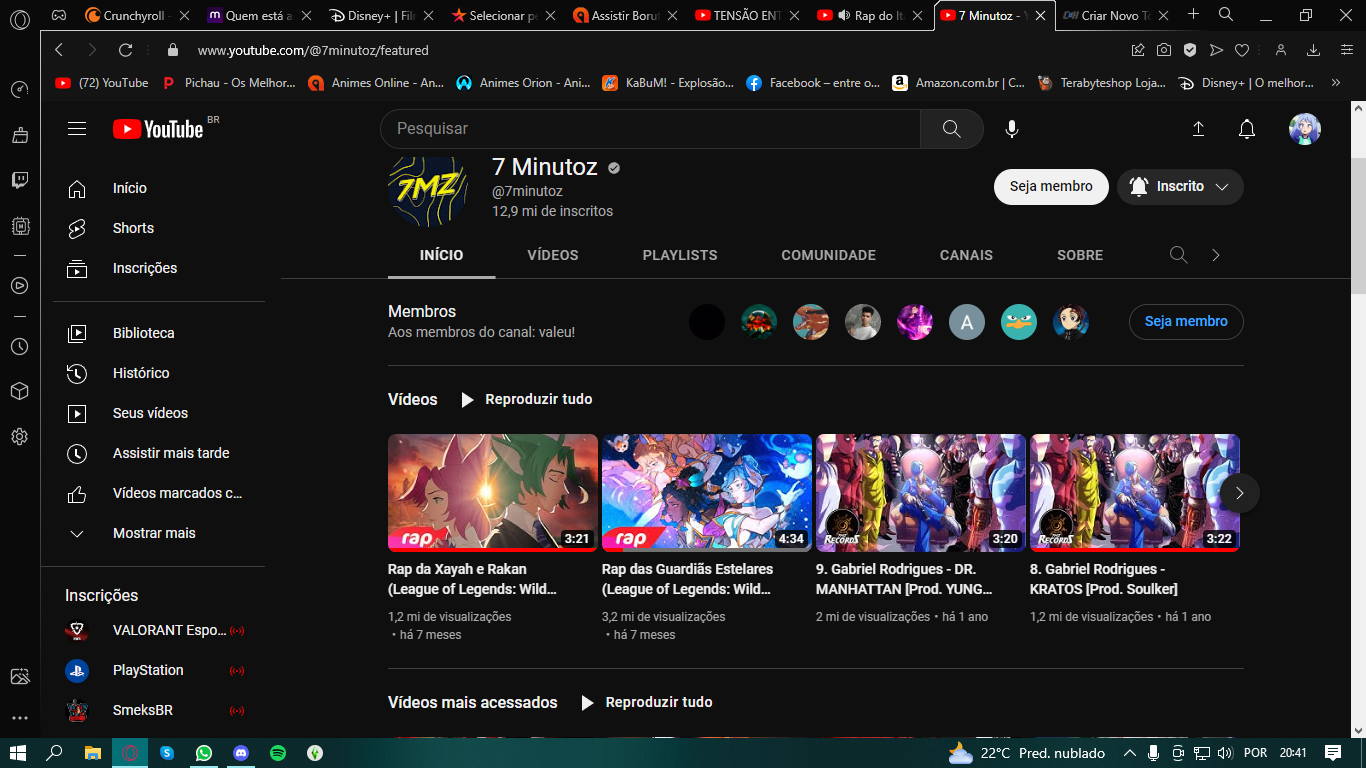1366x768 pixels.
Task: Open Opera GX menu logo
Action: pyautogui.click(x=19, y=17)
